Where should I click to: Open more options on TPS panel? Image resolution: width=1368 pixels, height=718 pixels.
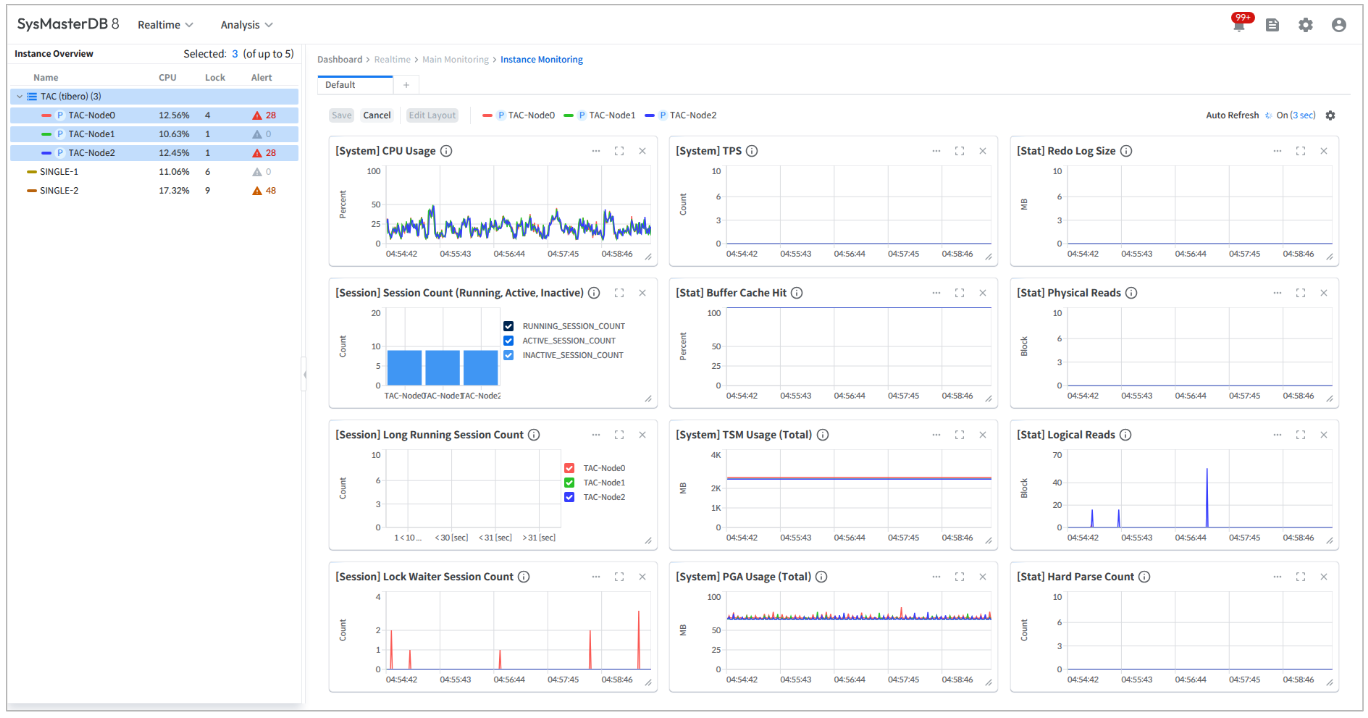click(x=937, y=151)
